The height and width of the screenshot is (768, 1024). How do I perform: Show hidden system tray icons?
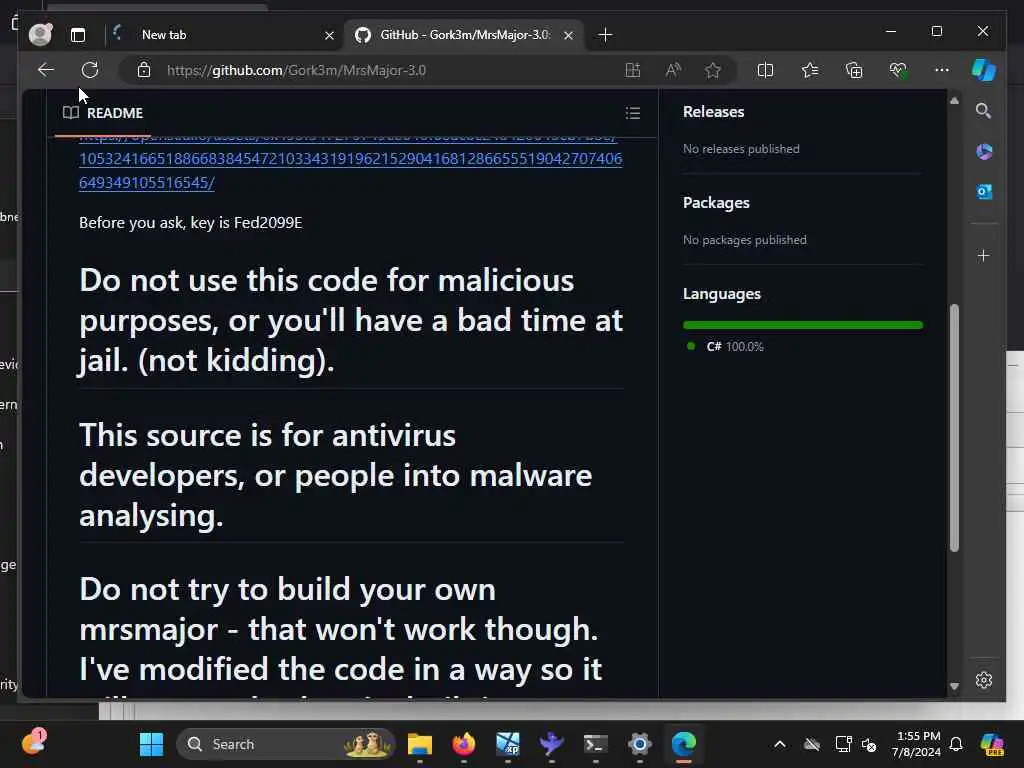[780, 744]
